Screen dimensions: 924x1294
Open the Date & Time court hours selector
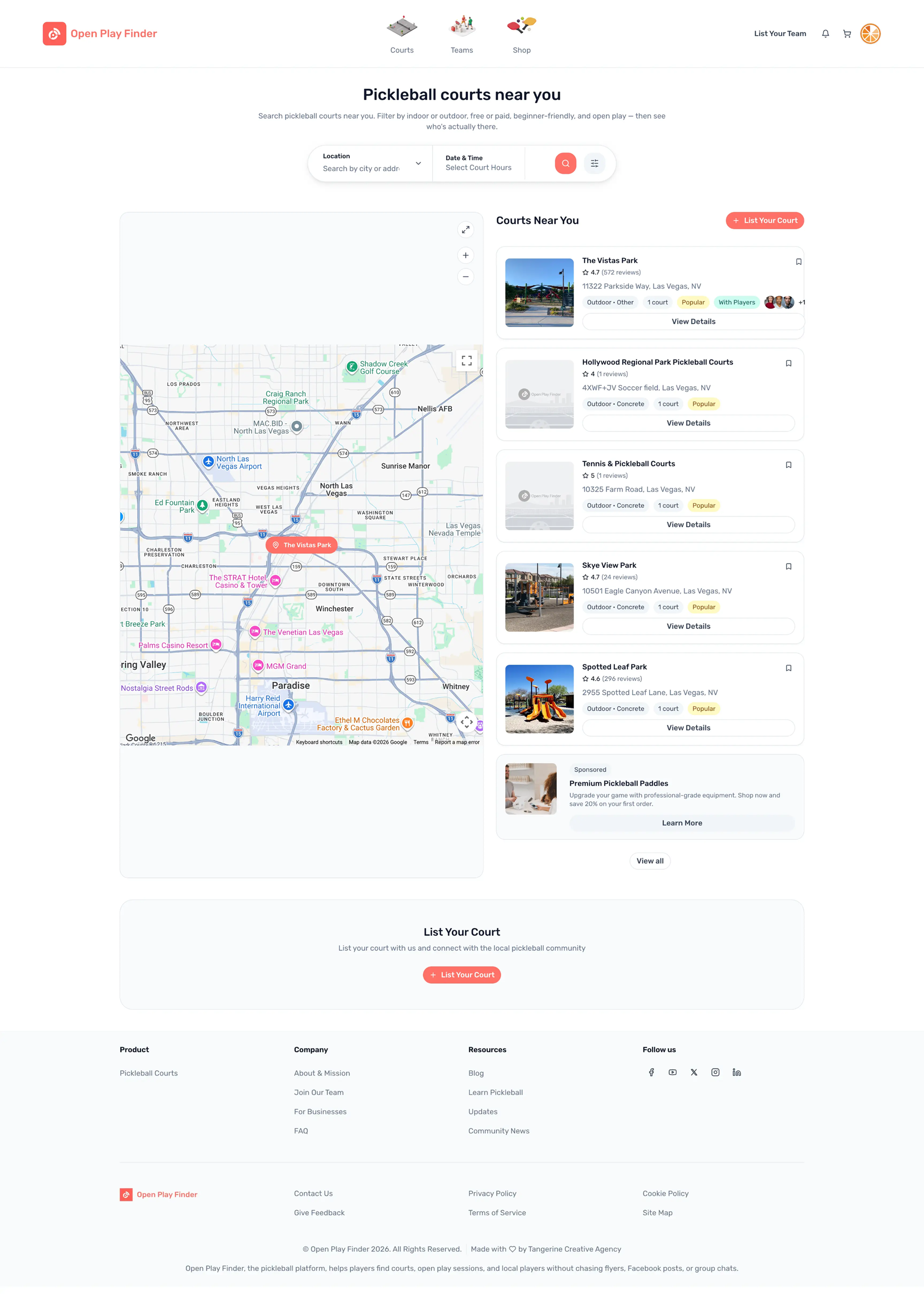pyautogui.click(x=478, y=163)
